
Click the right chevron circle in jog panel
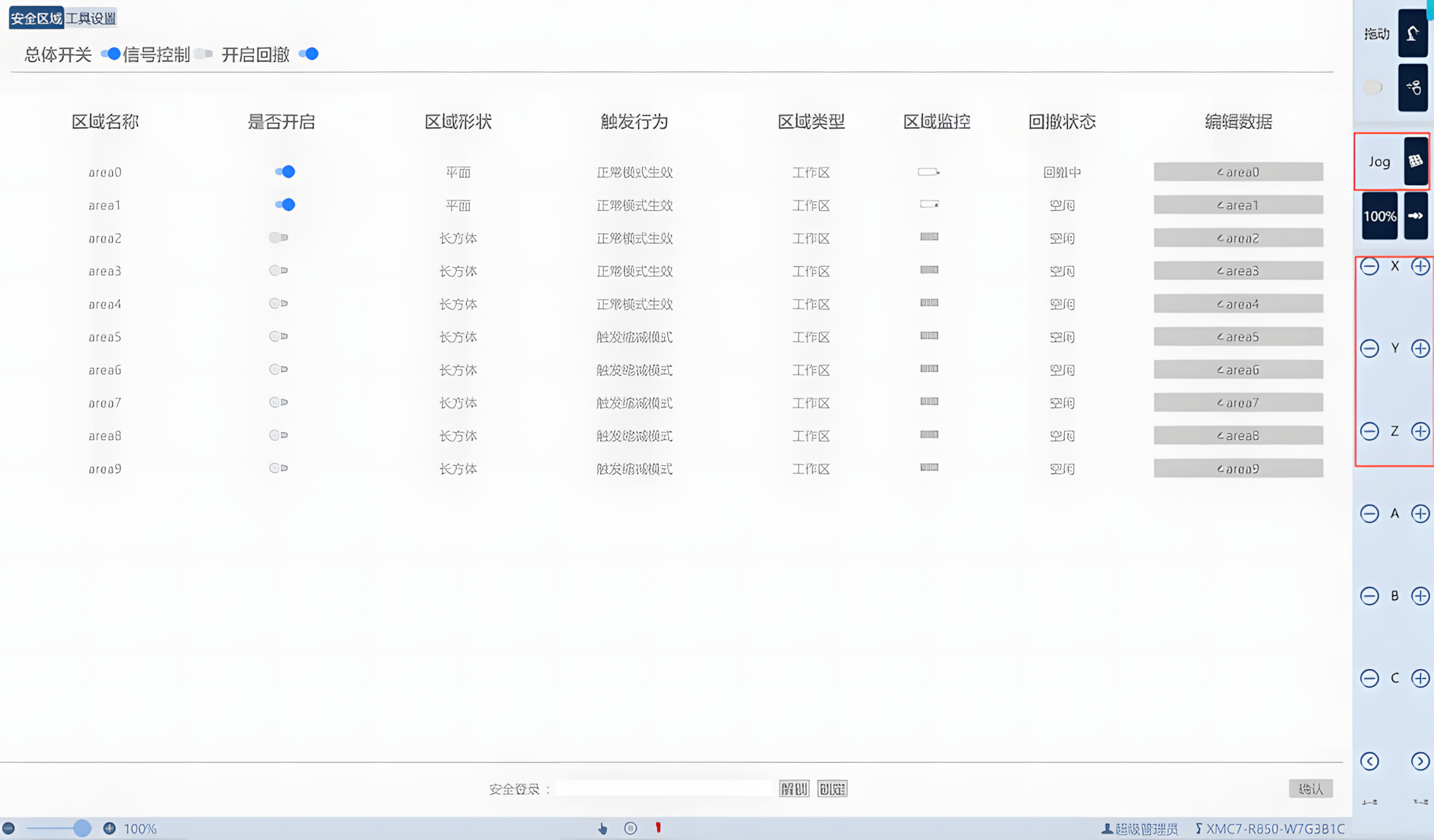(1420, 761)
